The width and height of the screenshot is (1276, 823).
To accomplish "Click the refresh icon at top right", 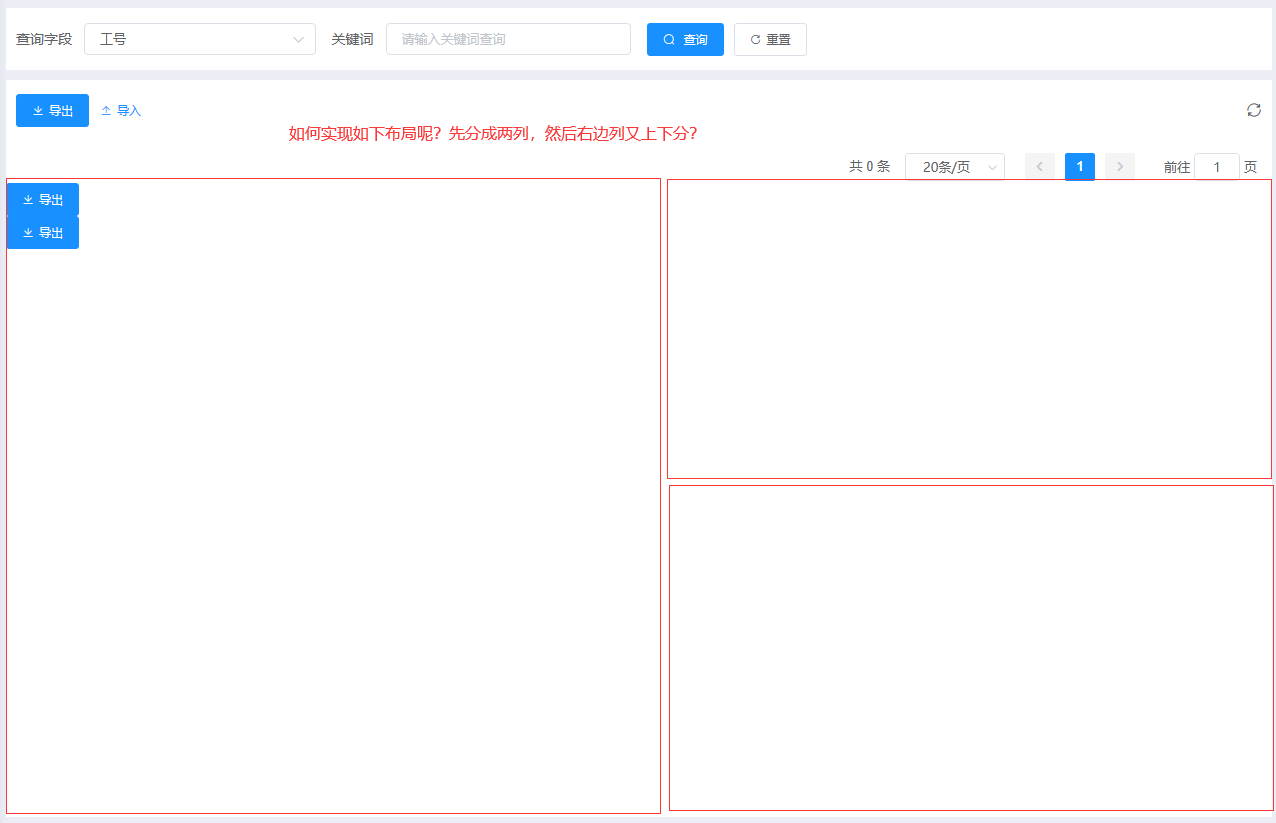I will point(1253,110).
